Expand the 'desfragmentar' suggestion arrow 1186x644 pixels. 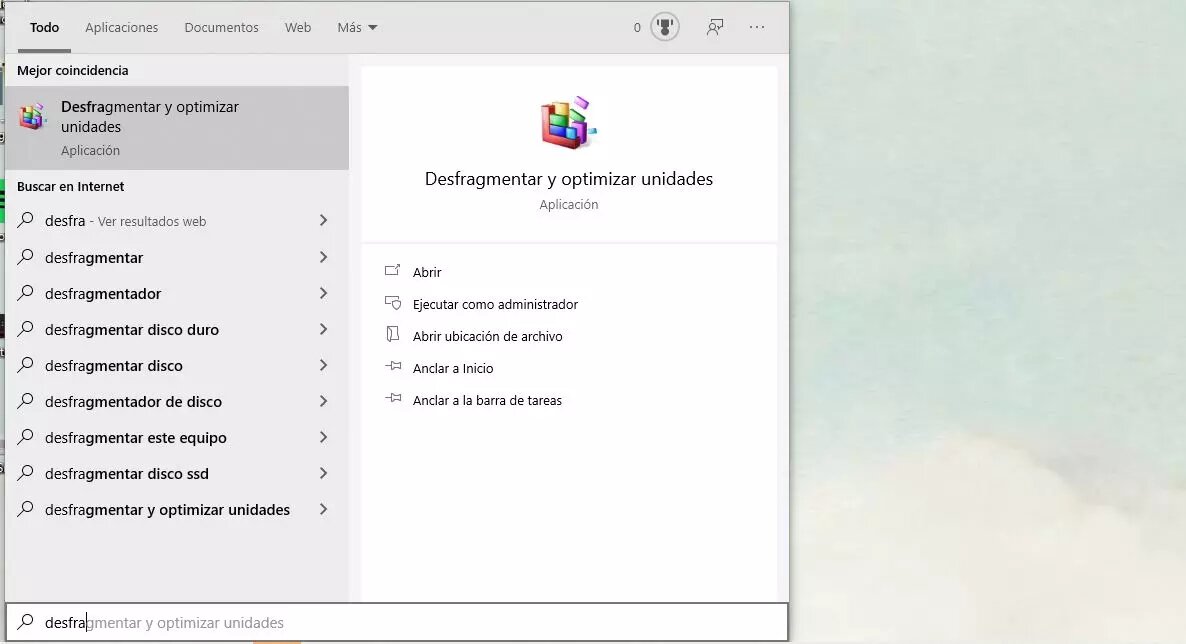(323, 257)
